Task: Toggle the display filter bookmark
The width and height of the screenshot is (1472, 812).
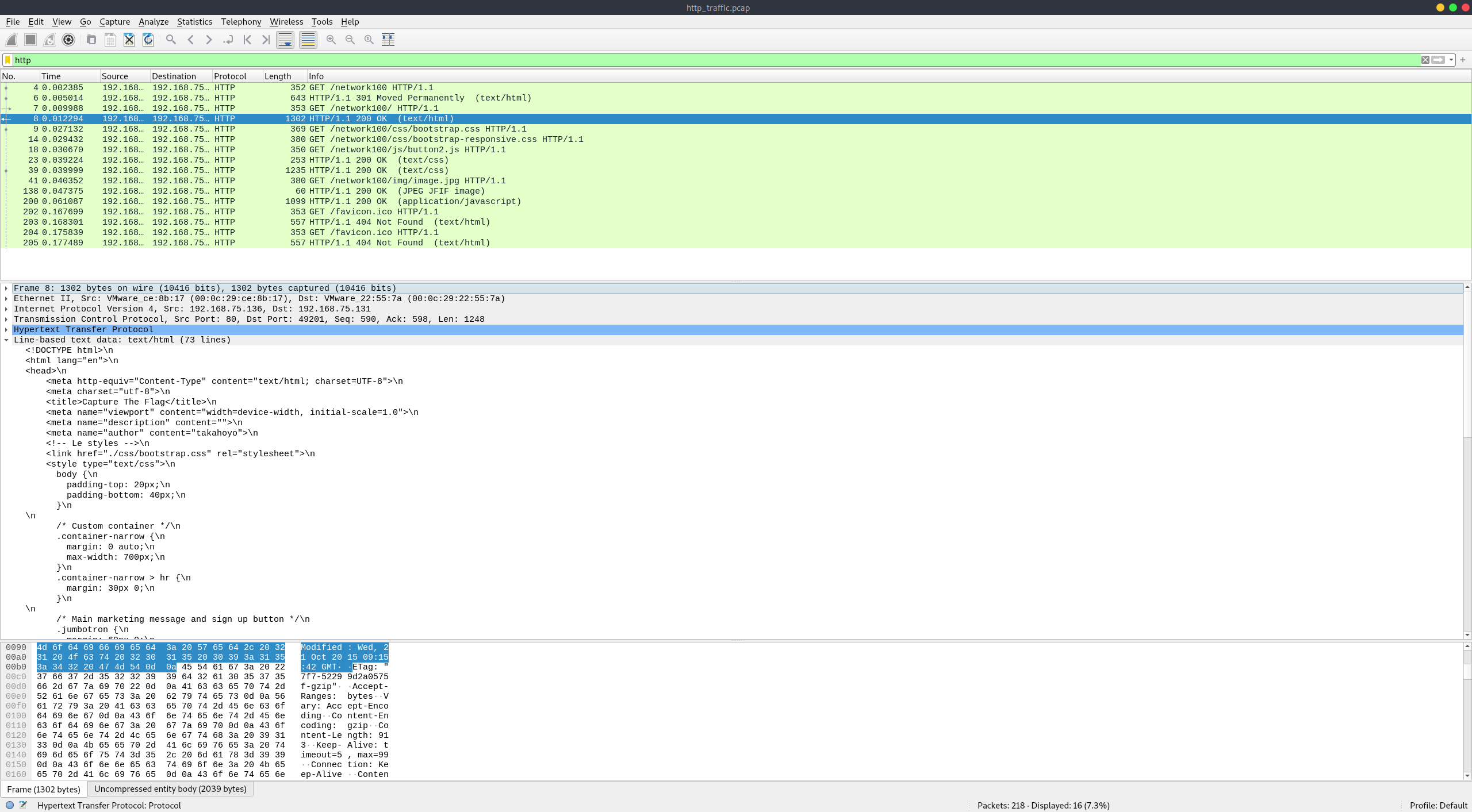Action: (x=7, y=60)
